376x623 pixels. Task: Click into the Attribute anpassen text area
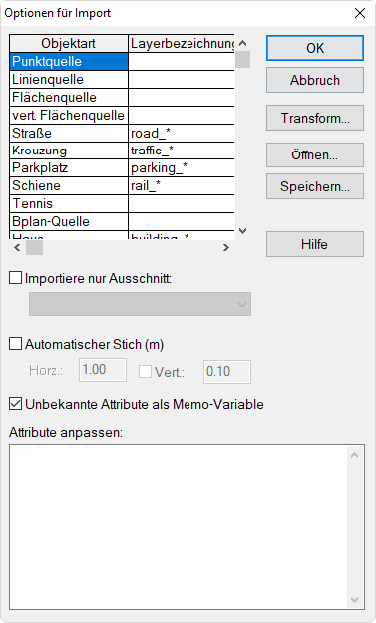(x=178, y=527)
